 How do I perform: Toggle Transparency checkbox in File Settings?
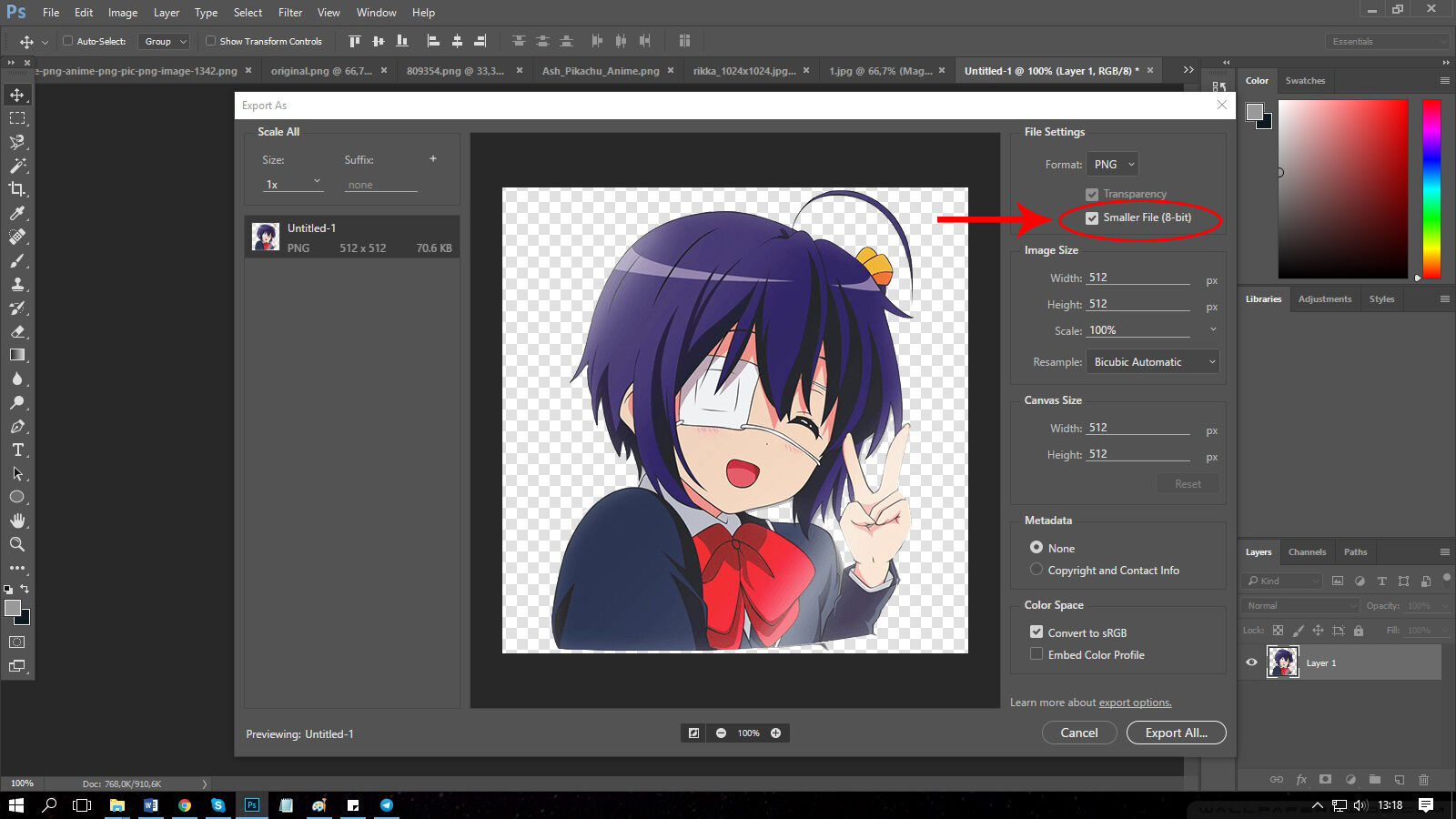click(1092, 194)
